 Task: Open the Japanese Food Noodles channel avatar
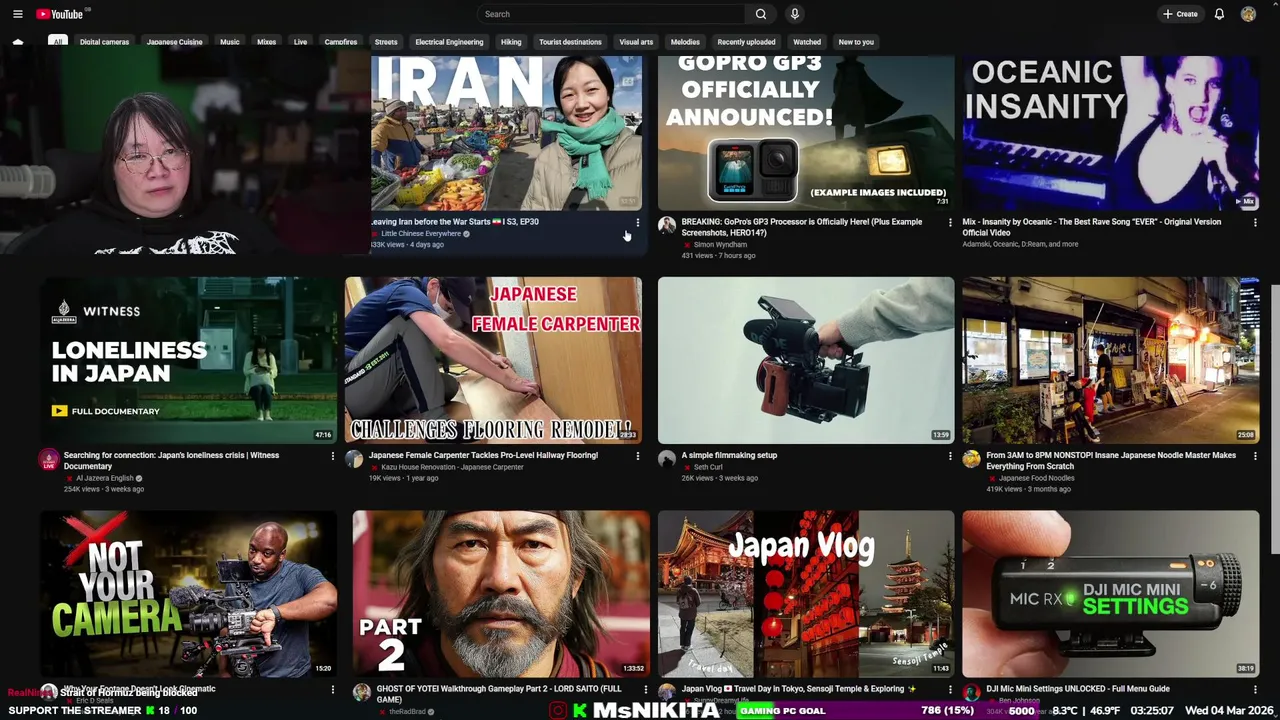coord(971,459)
